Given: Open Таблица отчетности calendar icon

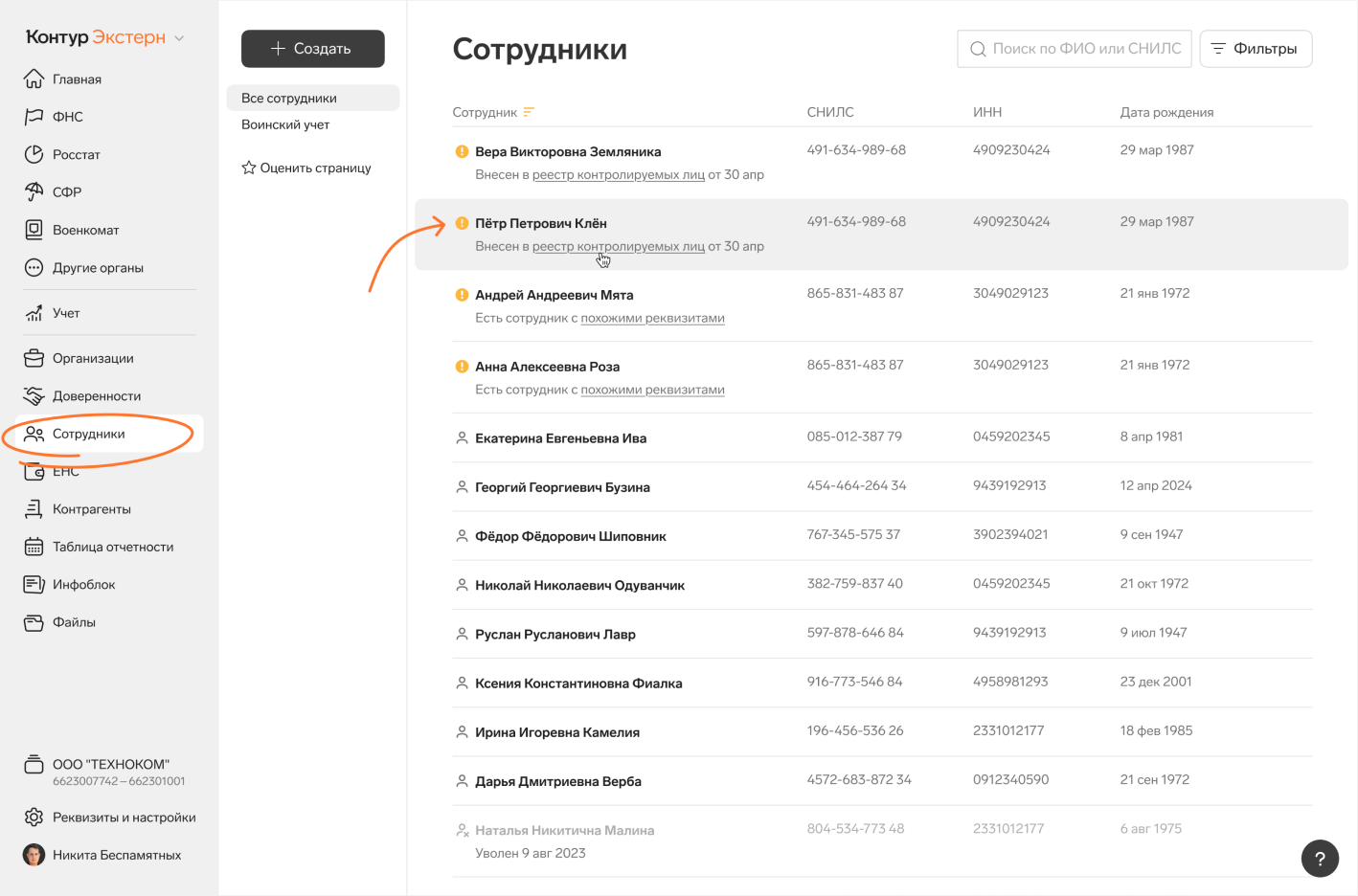Looking at the screenshot, I should pos(34,547).
